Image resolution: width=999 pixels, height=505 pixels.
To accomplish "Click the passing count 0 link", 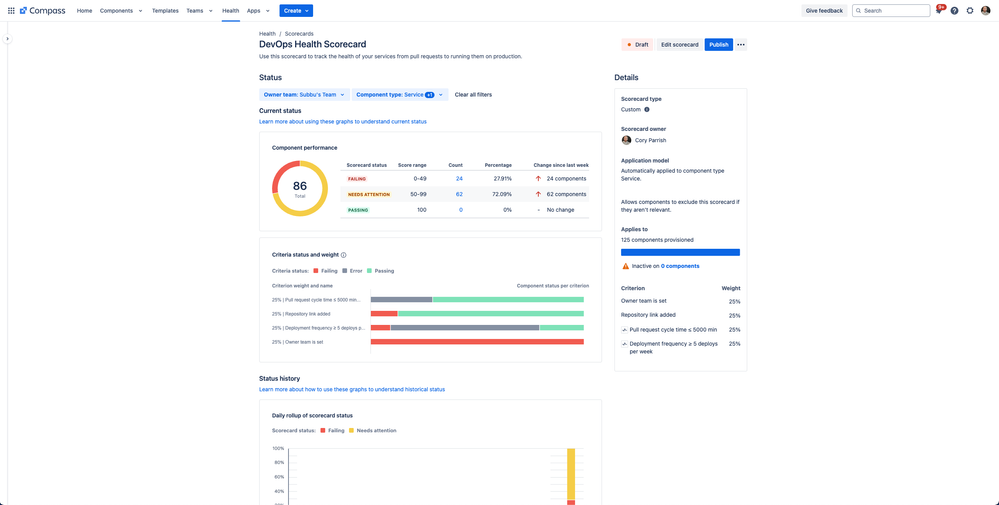I will pyautogui.click(x=461, y=210).
